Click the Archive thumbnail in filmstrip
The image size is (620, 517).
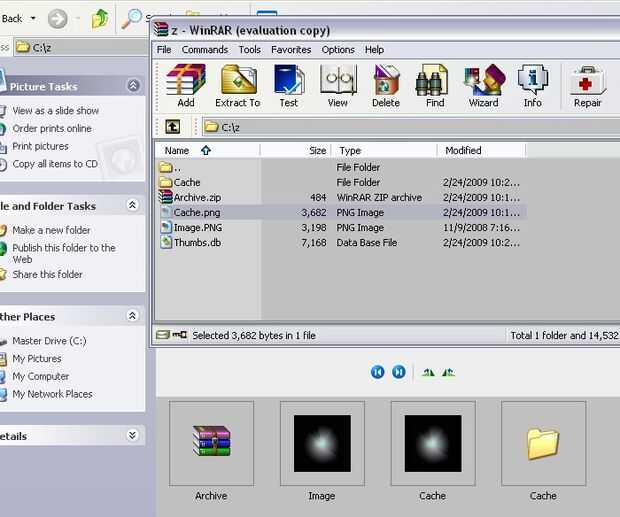pos(211,443)
